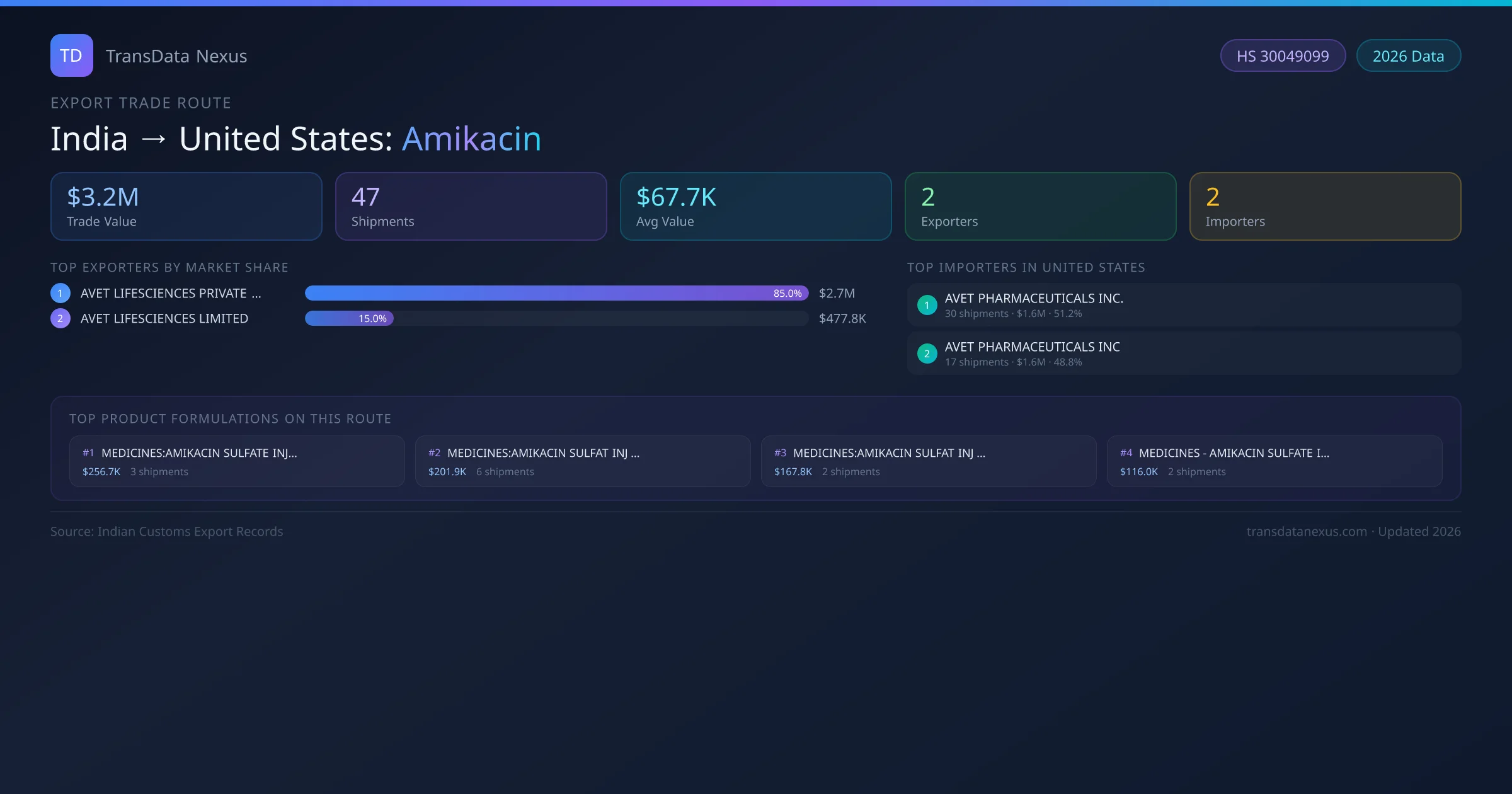Click AVET LIFESCIENCES LIMITED exporter name
Screen dimensions: 1512x794
coord(164,318)
